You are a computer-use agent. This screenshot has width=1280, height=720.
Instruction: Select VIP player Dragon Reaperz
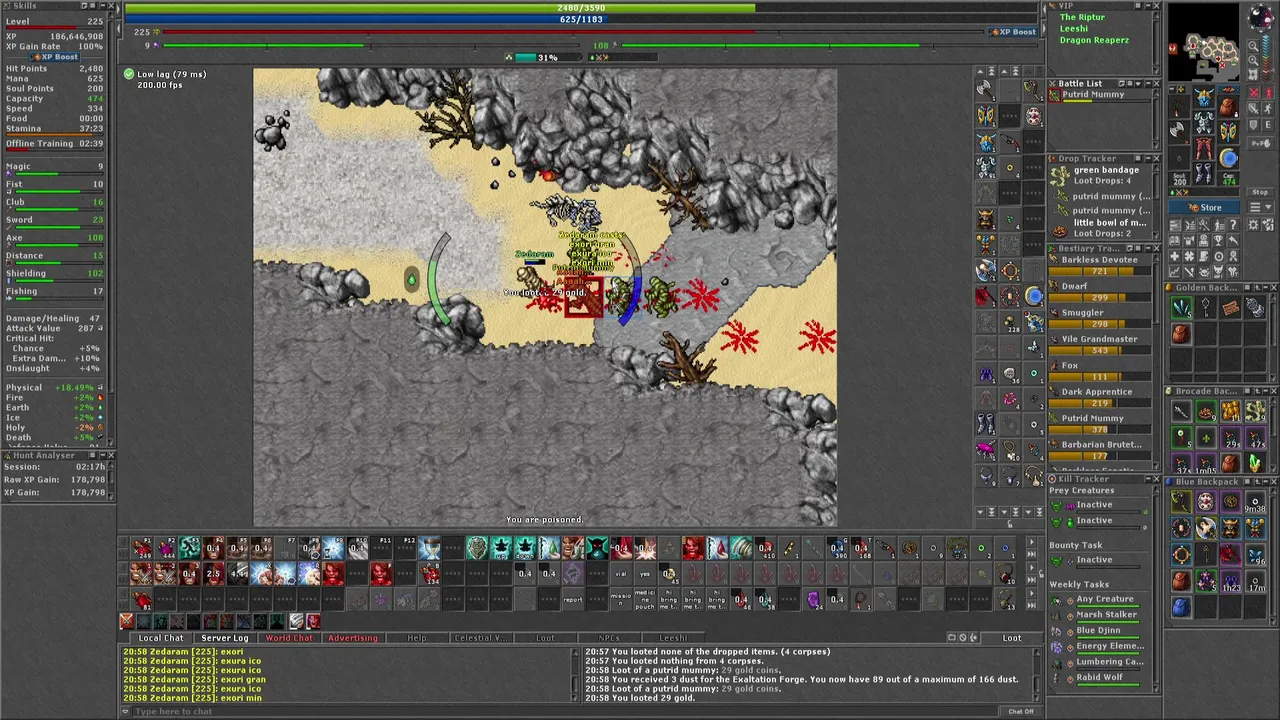point(1094,40)
